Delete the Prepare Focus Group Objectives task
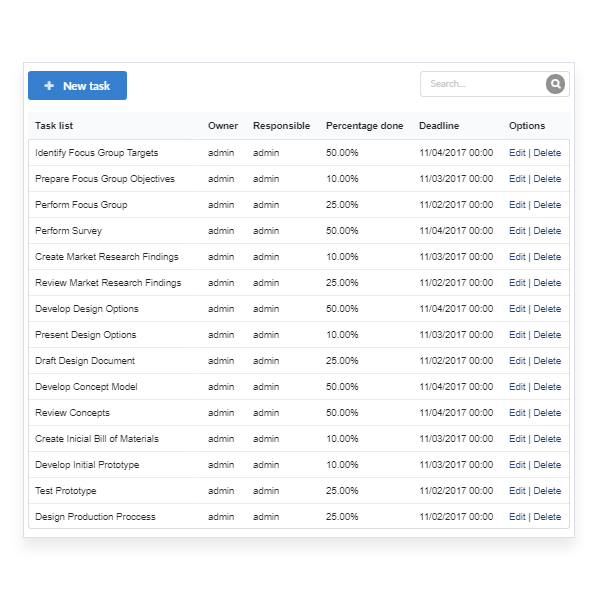The width and height of the screenshot is (600, 600). point(547,179)
